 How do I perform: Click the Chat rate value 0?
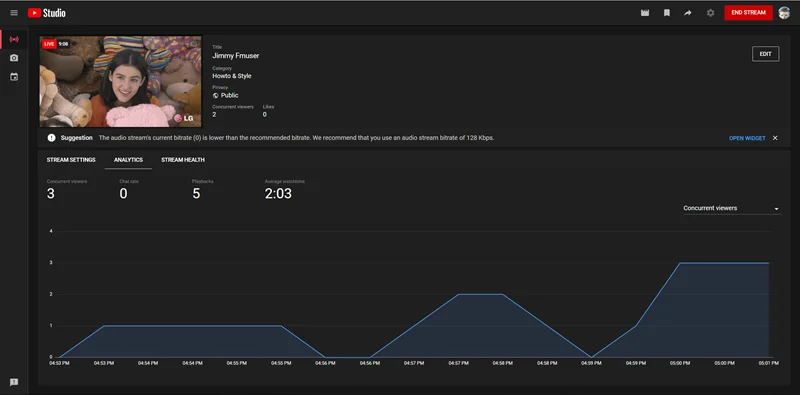click(123, 193)
